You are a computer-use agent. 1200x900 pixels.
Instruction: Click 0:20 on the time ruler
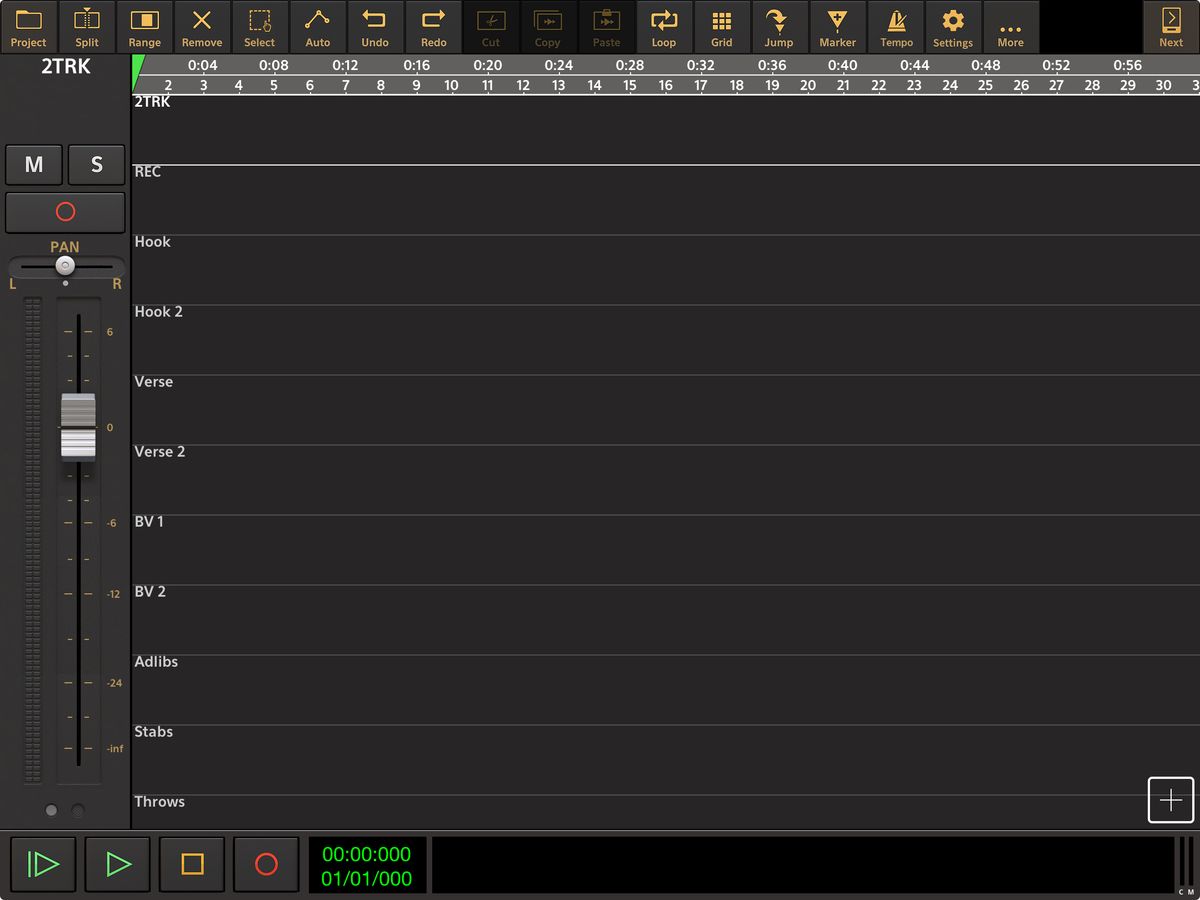pos(488,65)
